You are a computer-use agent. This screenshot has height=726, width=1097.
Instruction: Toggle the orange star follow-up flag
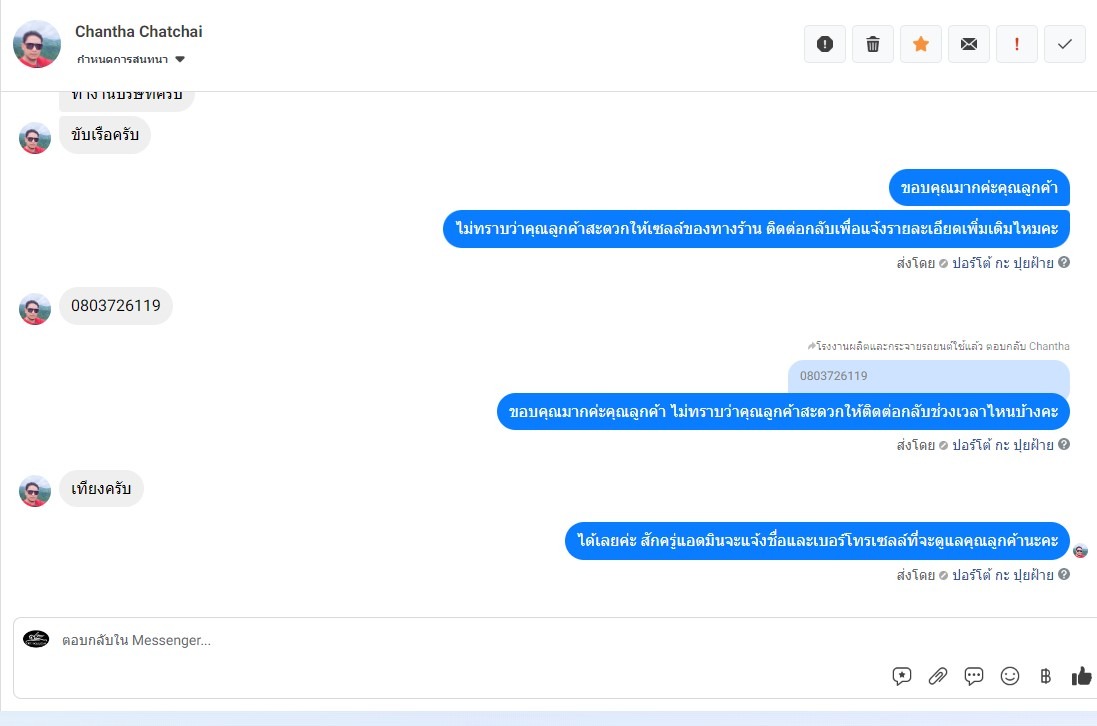[921, 44]
